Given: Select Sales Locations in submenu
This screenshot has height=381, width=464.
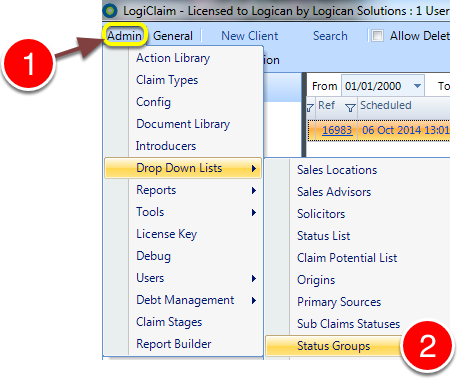Looking at the screenshot, I should point(358,170).
